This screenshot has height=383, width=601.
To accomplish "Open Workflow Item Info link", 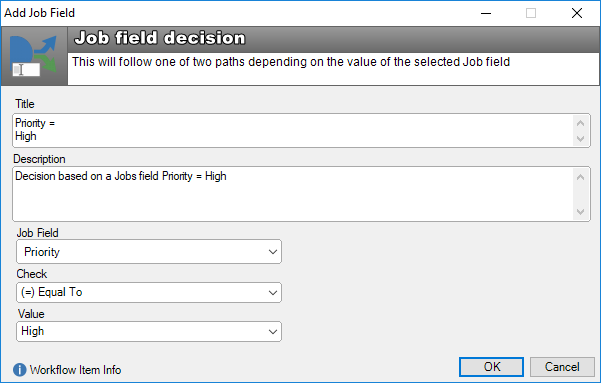I will 75,370.
